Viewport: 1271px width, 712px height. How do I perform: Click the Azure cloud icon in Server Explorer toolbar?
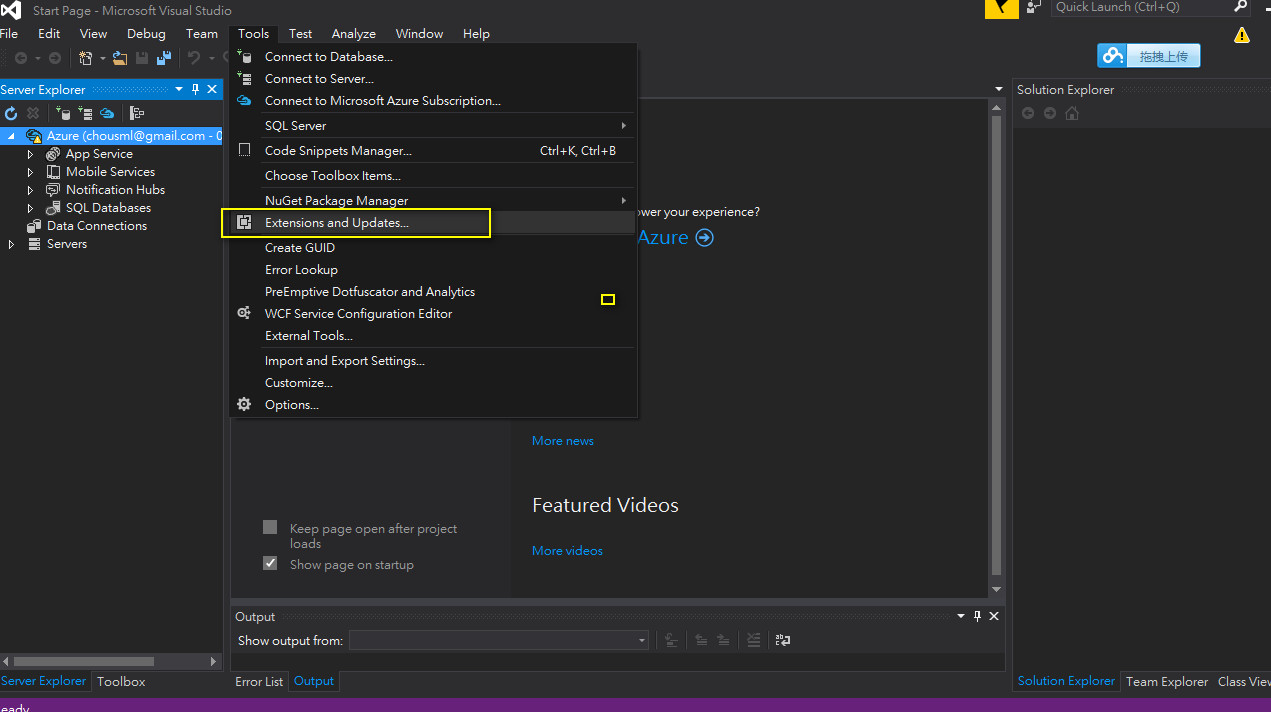tap(107, 113)
